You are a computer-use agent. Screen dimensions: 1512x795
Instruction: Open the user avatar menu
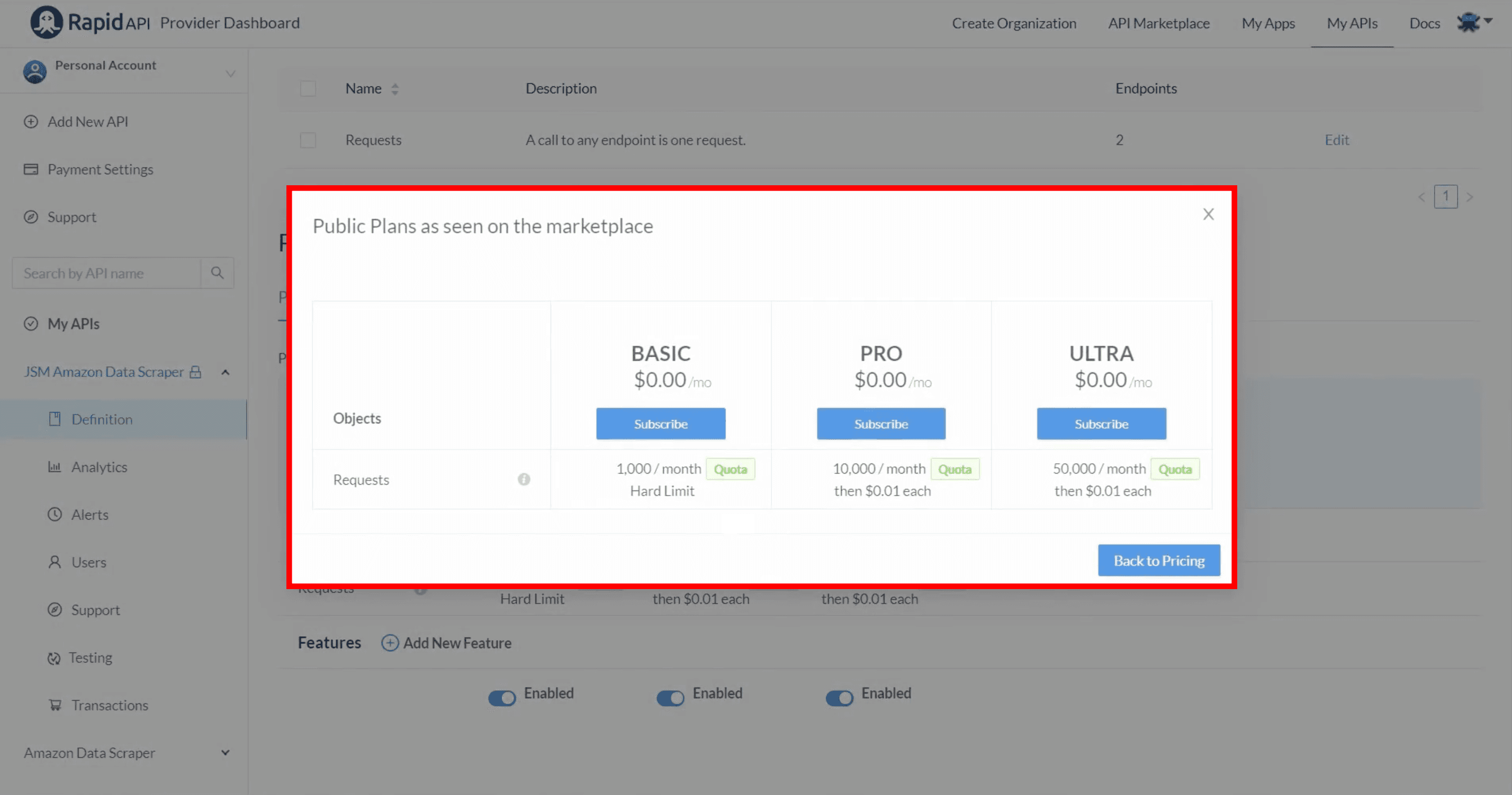[1473, 22]
